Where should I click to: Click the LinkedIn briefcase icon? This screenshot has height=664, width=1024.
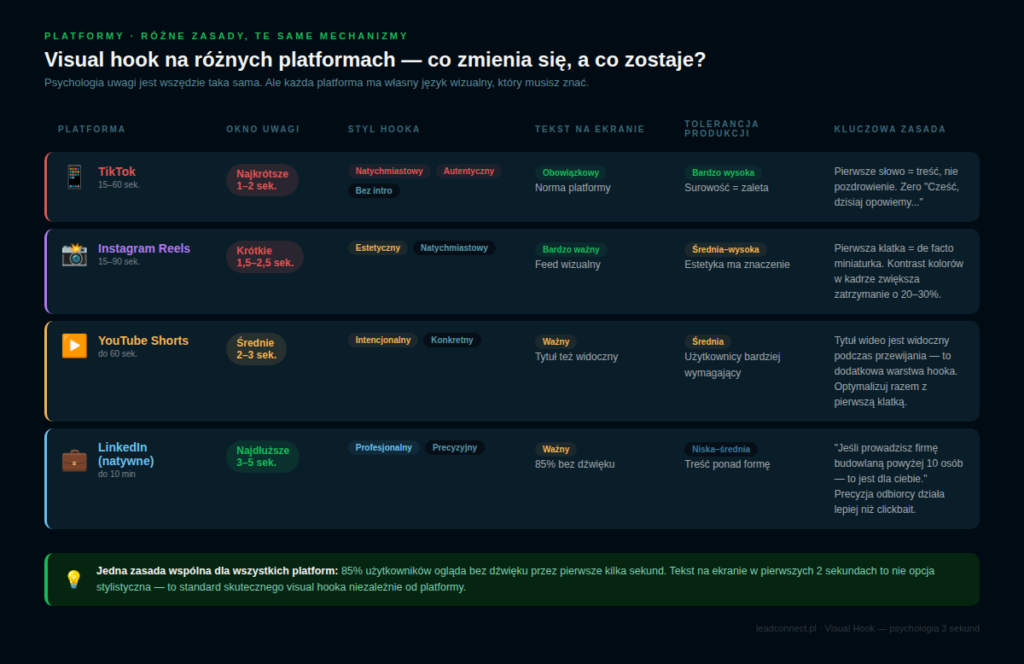74,459
